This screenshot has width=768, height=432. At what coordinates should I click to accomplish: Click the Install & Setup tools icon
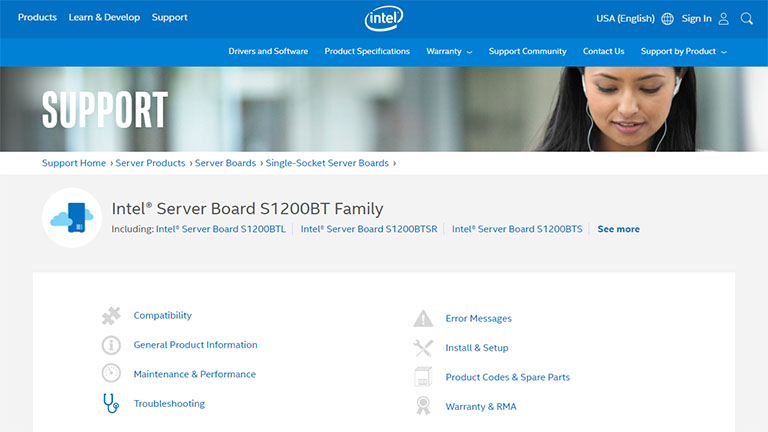[x=423, y=348]
